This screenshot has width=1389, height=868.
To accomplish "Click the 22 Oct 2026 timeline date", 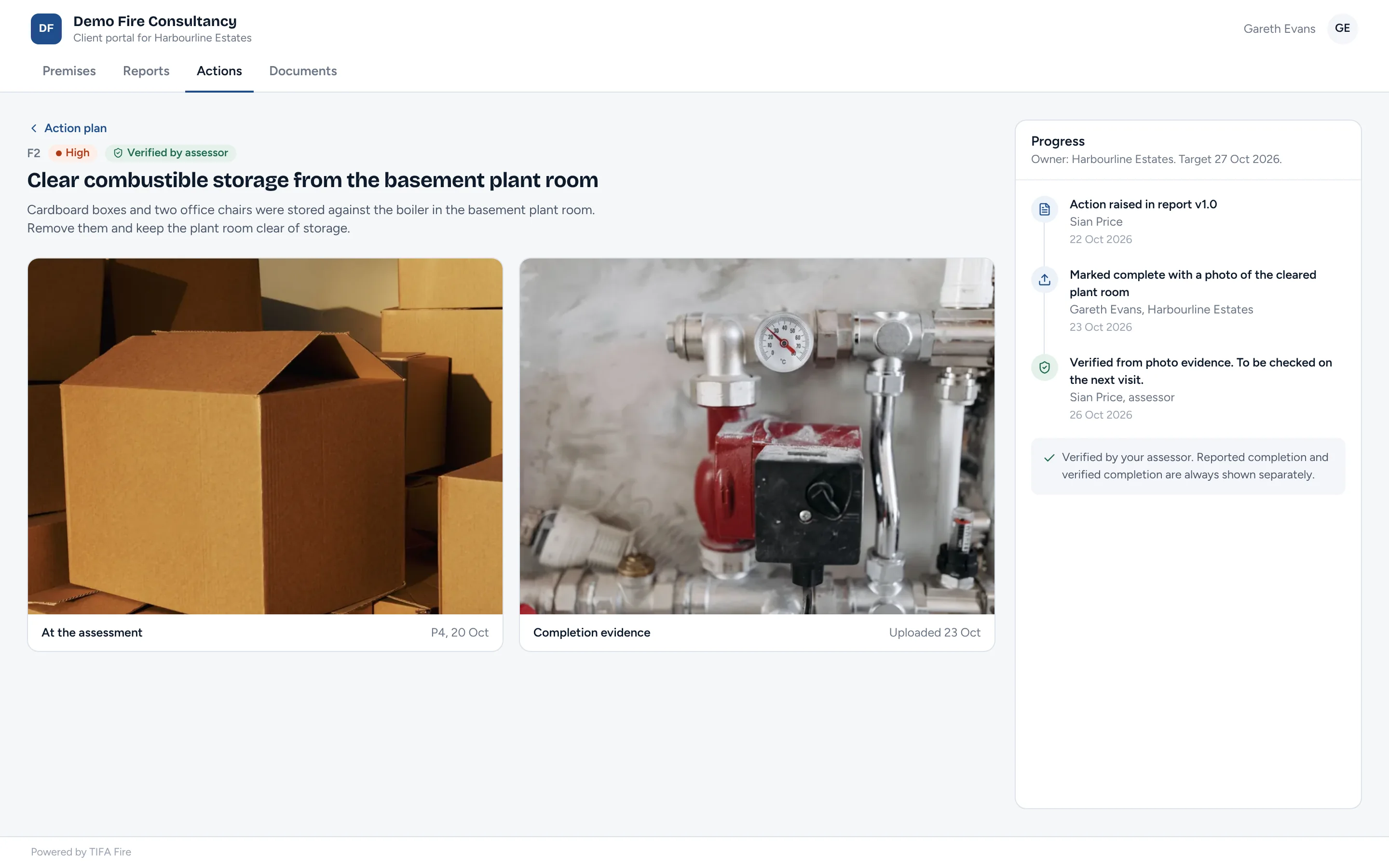I will click(1100, 239).
